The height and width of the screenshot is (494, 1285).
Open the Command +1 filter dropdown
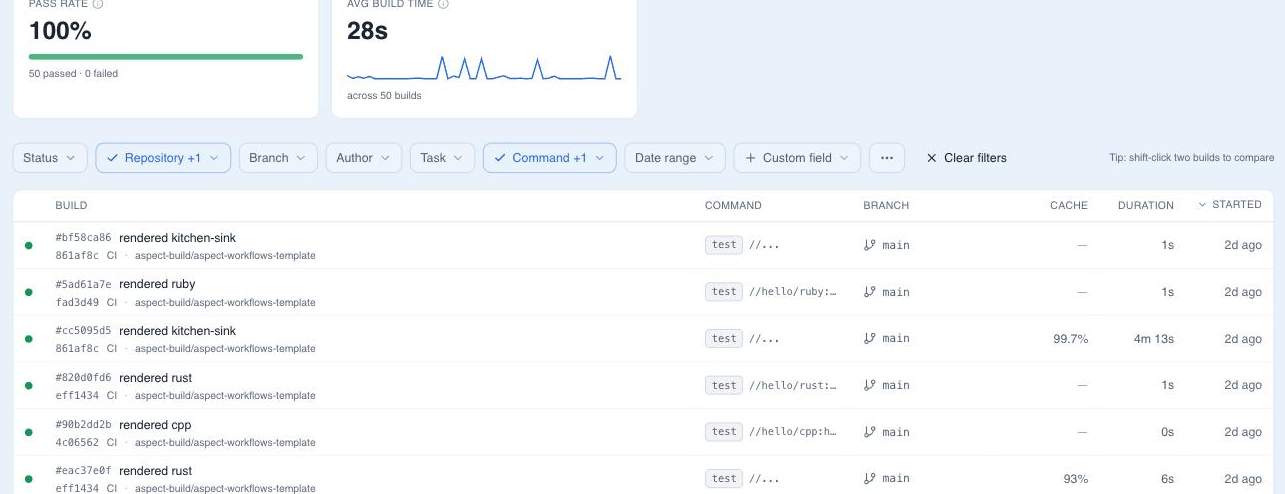point(549,158)
